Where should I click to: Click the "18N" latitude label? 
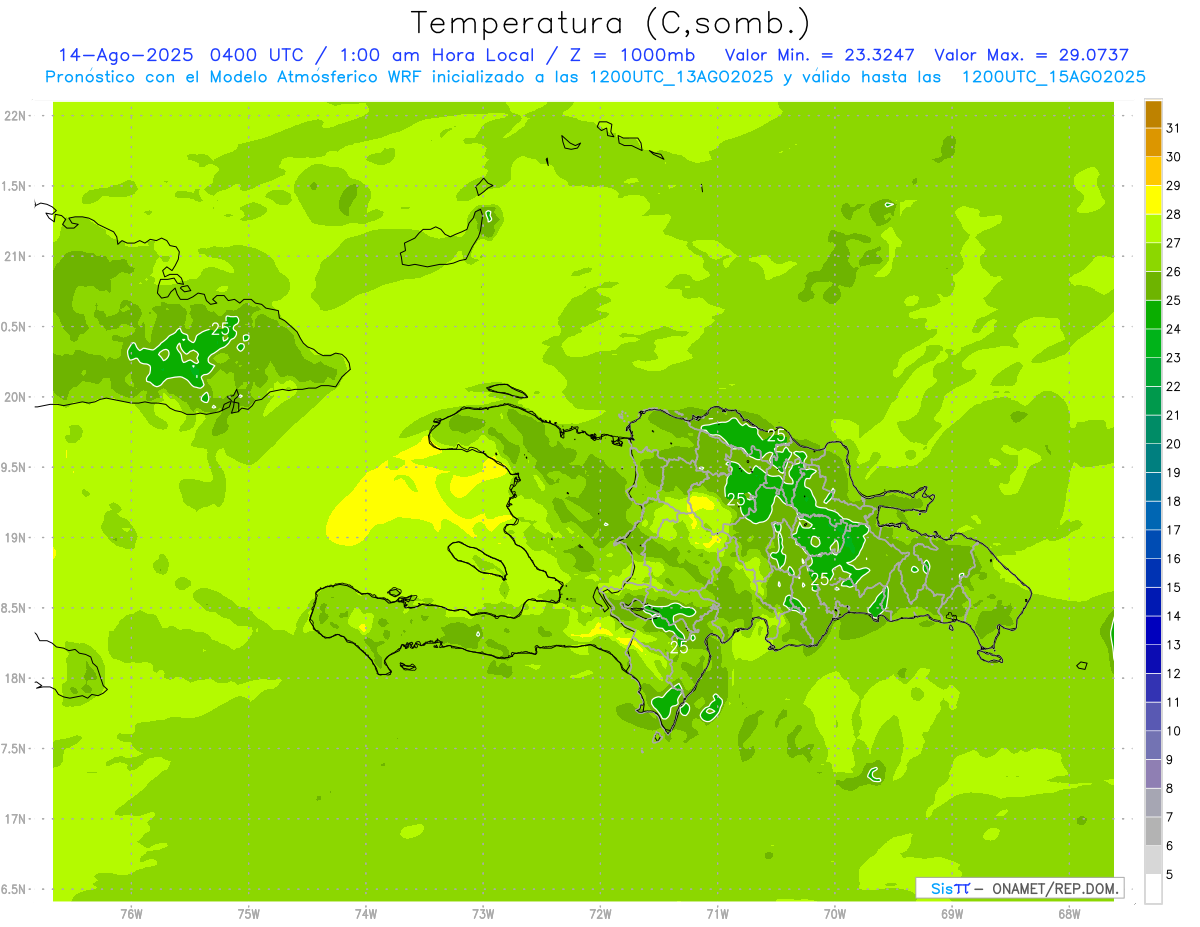point(15,678)
